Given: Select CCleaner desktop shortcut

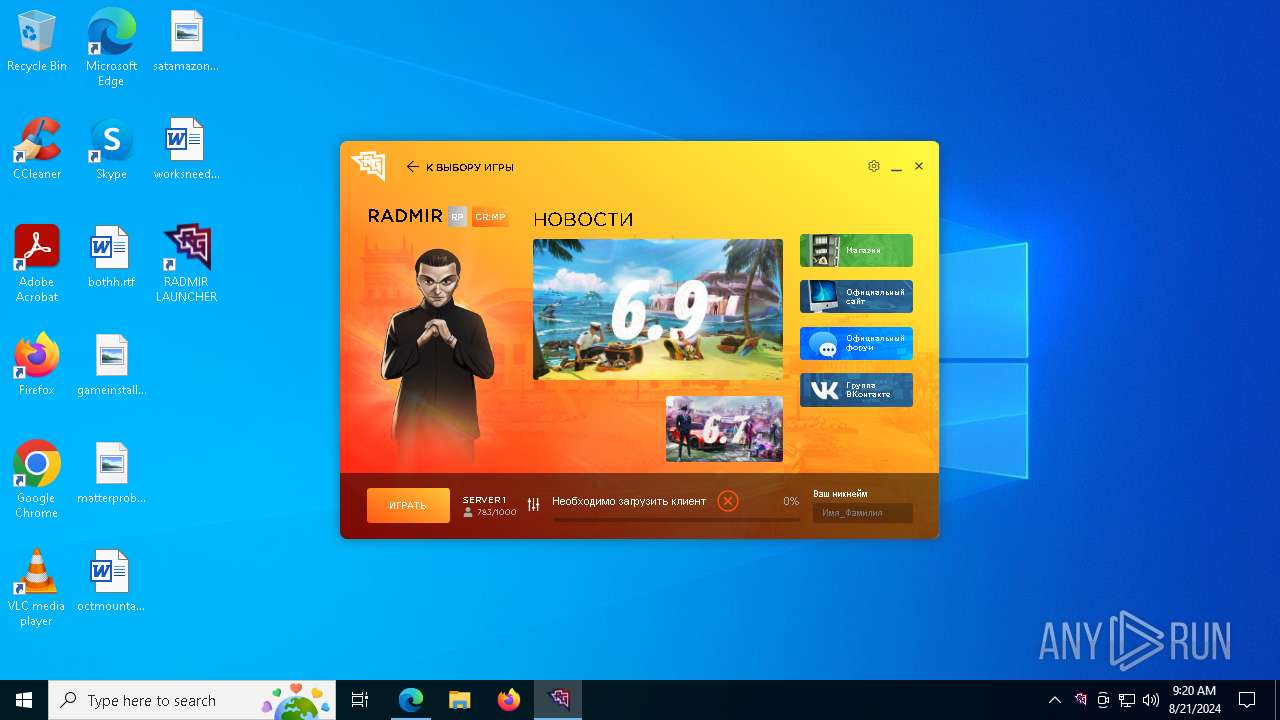Looking at the screenshot, I should tap(37, 149).
